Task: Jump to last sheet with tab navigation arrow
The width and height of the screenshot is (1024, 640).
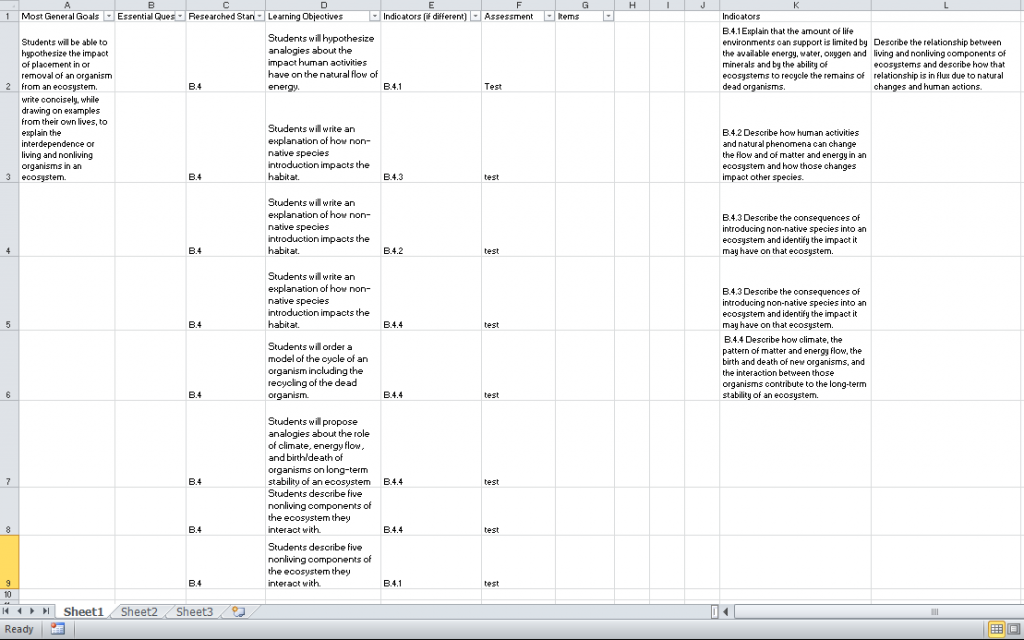Action: pos(47,612)
